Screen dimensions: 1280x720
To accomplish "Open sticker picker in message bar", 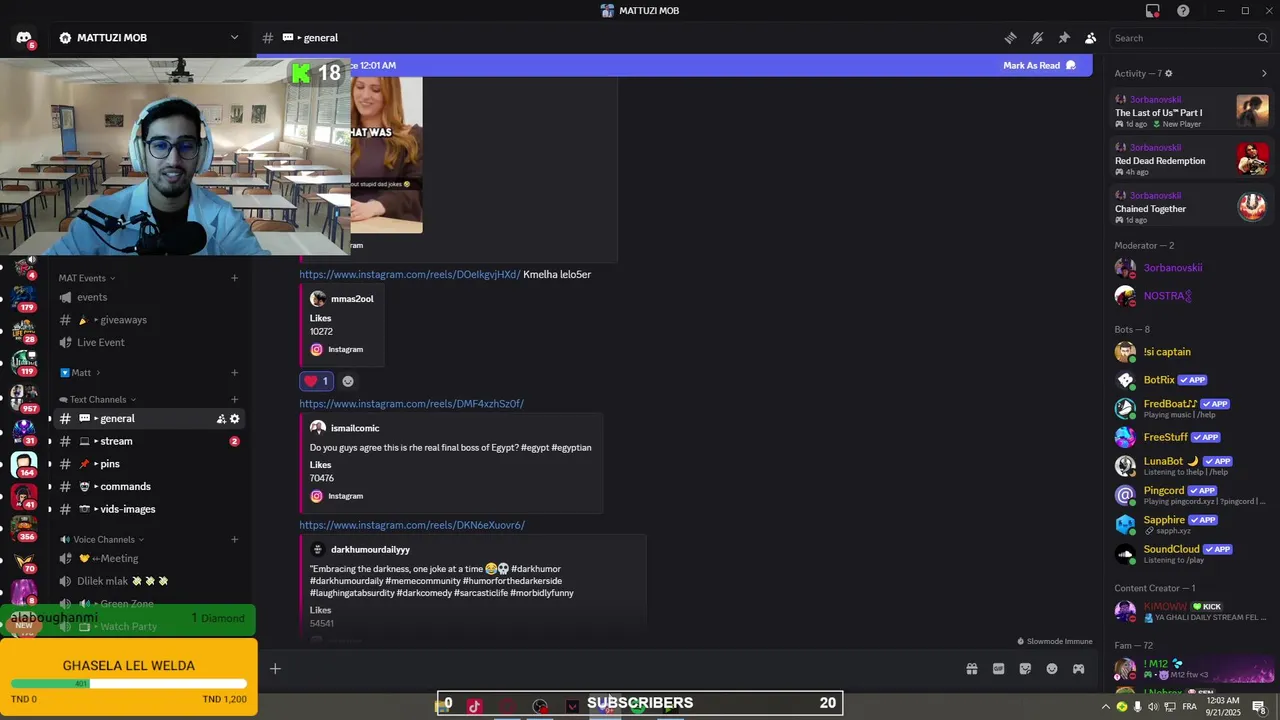I will tap(1025, 669).
